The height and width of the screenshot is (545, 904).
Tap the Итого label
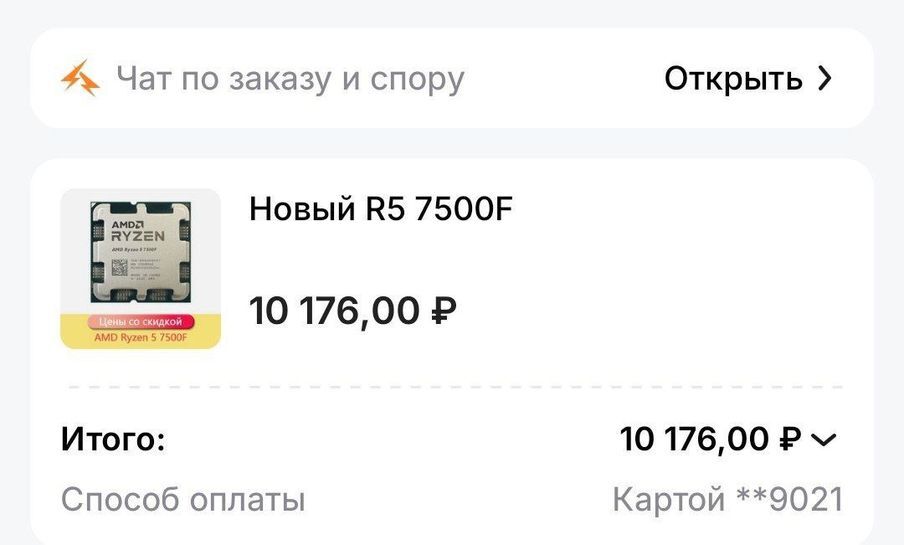pos(113,439)
